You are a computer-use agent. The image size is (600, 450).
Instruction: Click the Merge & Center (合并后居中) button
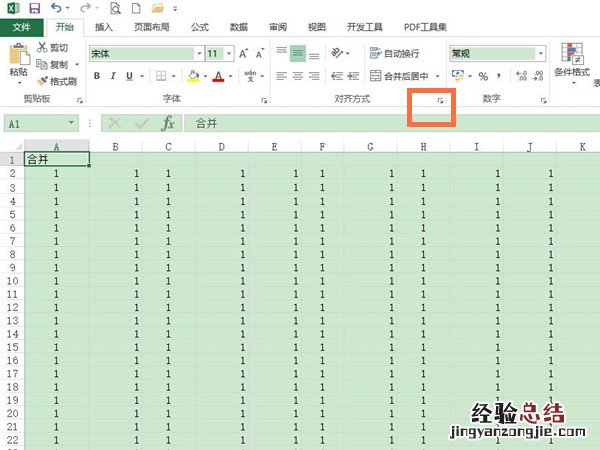[400, 76]
